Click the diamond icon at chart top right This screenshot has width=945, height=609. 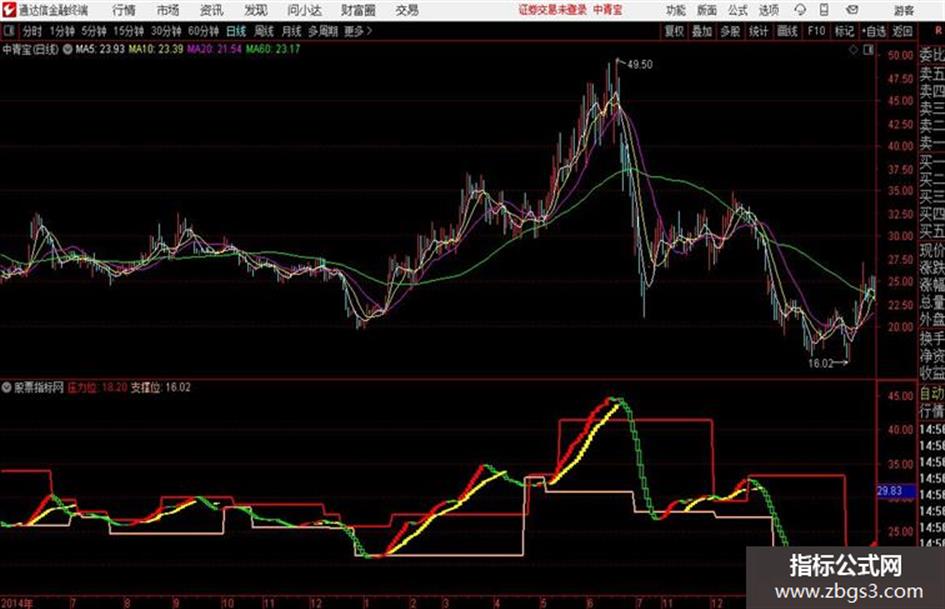point(853,50)
